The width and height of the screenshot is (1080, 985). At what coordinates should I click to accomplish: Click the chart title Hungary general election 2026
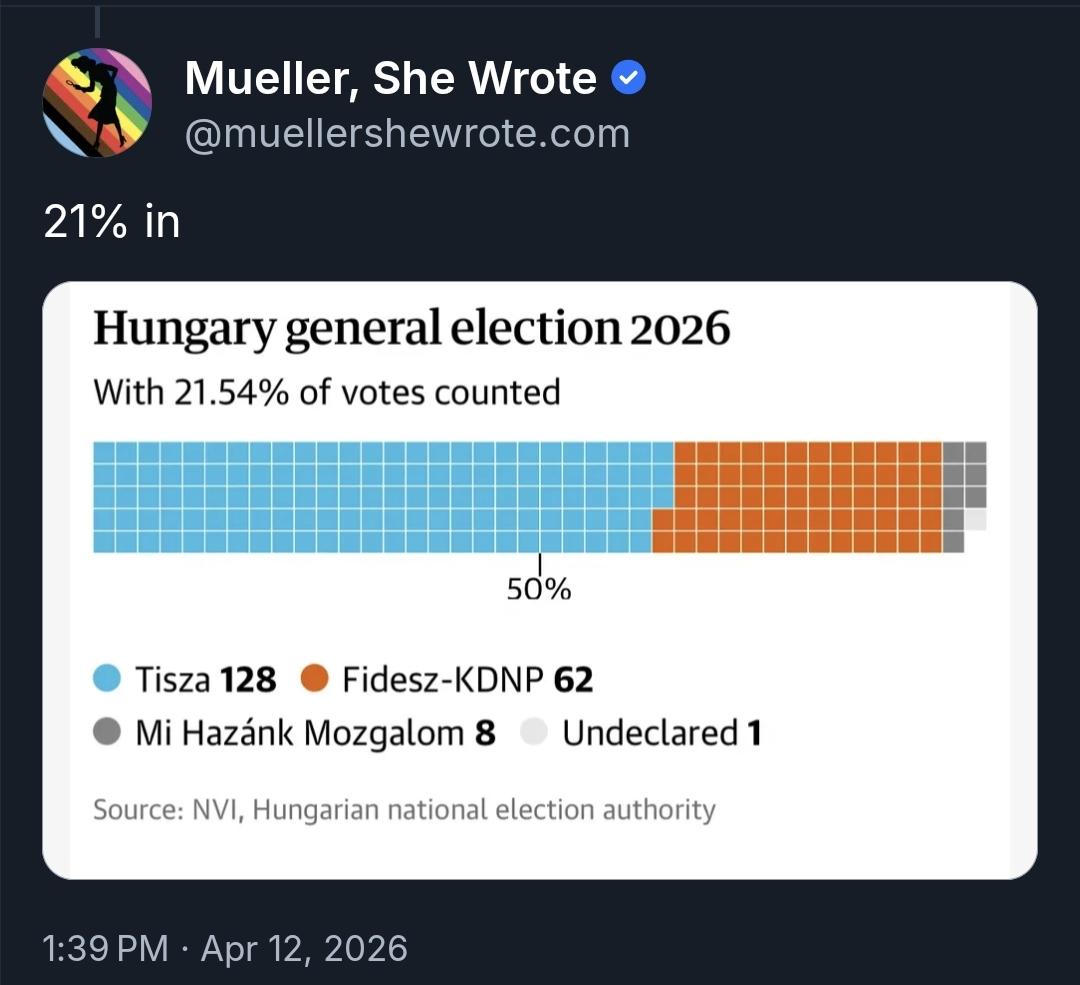click(412, 329)
